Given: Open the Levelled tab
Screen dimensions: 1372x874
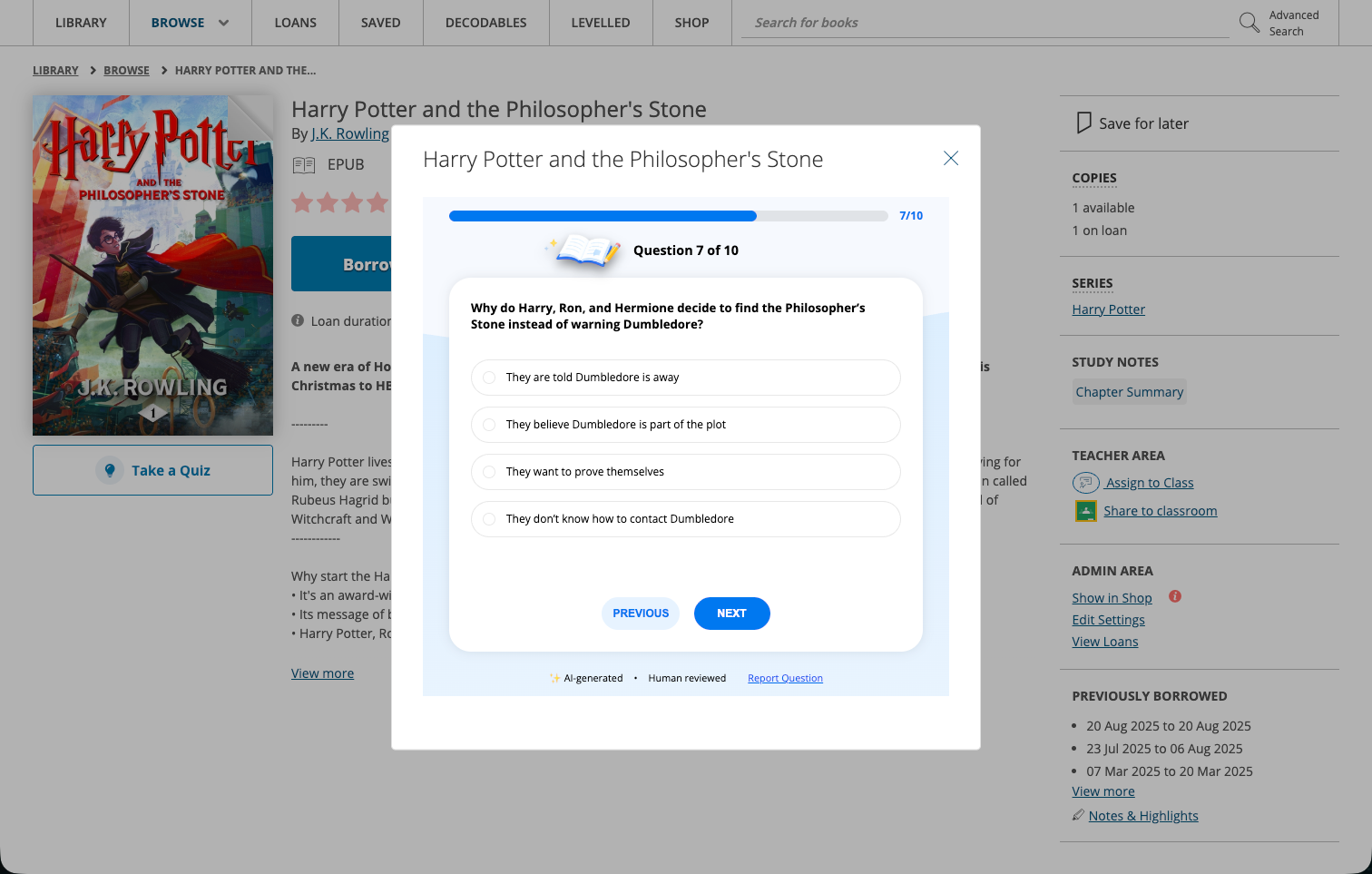Looking at the screenshot, I should coord(601,23).
